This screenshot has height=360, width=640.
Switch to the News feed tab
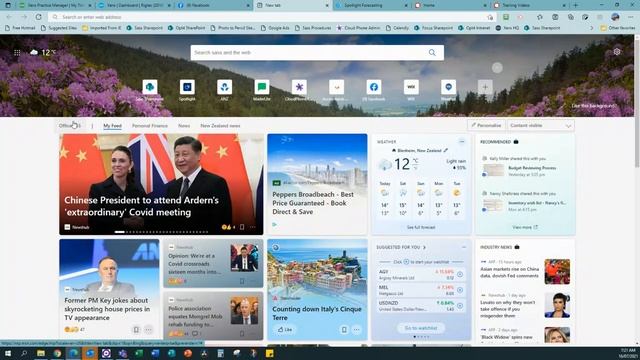point(184,126)
